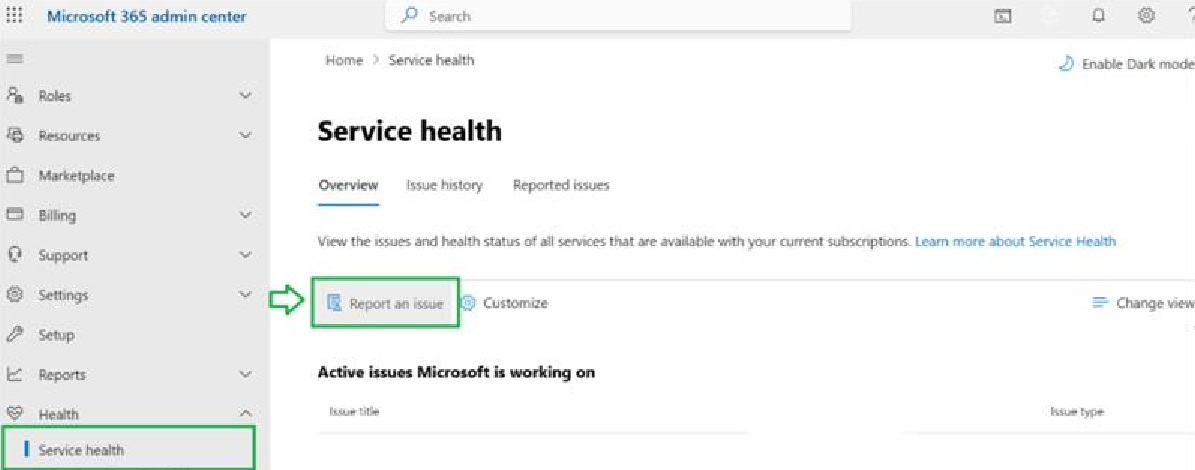Screen dimensions: 1195x470
Task: Open the Cloud Shell terminal icon
Action: (1004, 17)
